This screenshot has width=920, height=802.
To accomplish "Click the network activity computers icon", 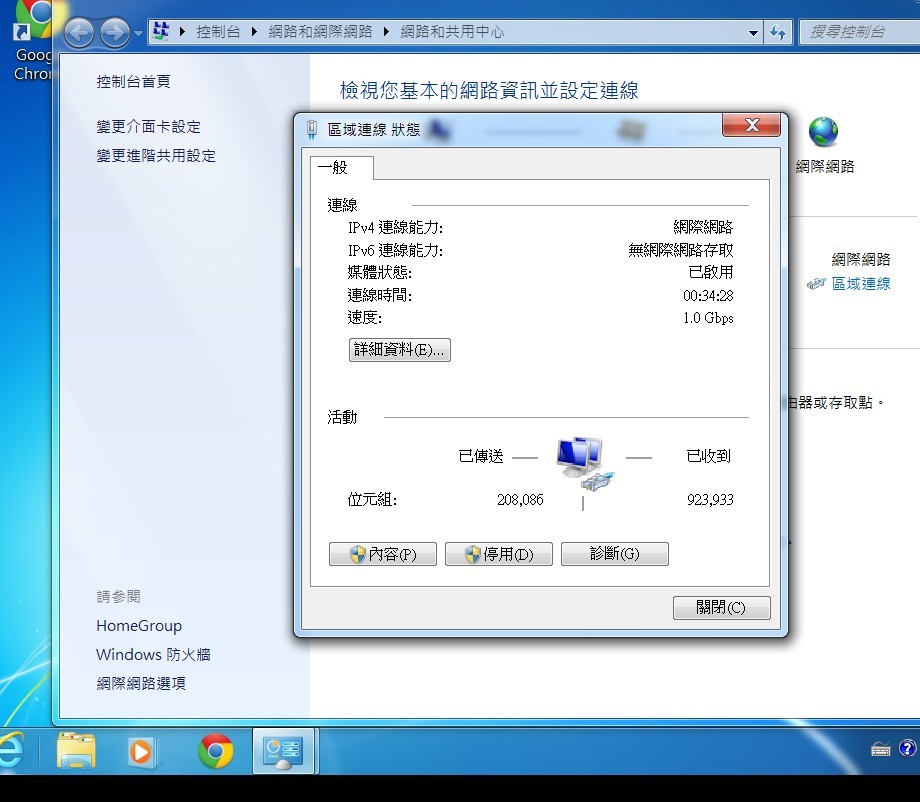I will [584, 463].
